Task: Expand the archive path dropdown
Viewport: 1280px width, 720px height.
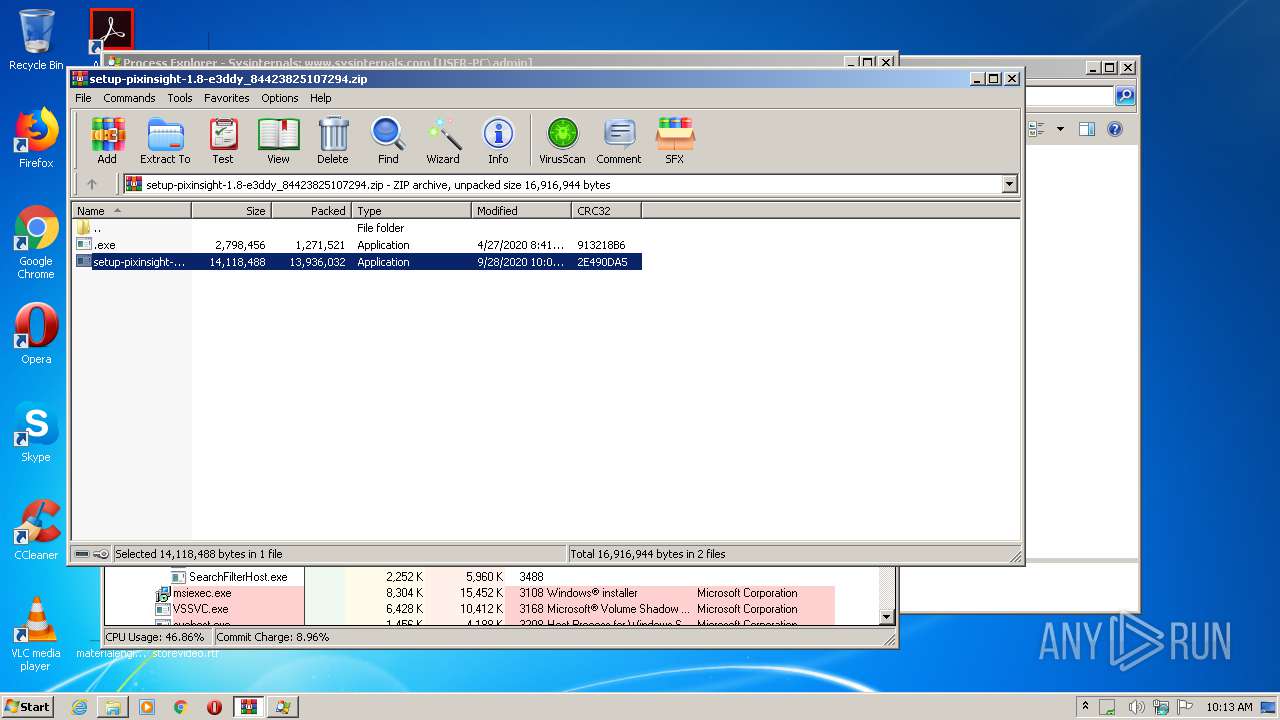Action: pyautogui.click(x=1009, y=184)
